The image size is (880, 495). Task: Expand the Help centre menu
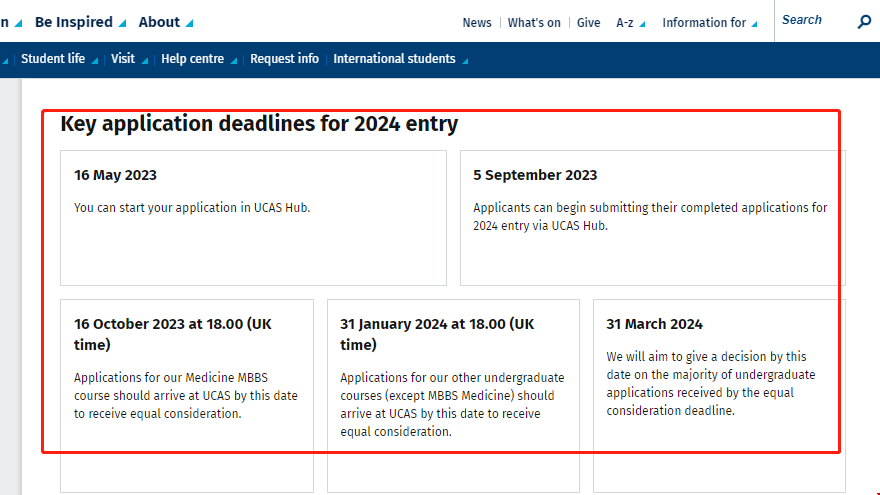pos(199,59)
